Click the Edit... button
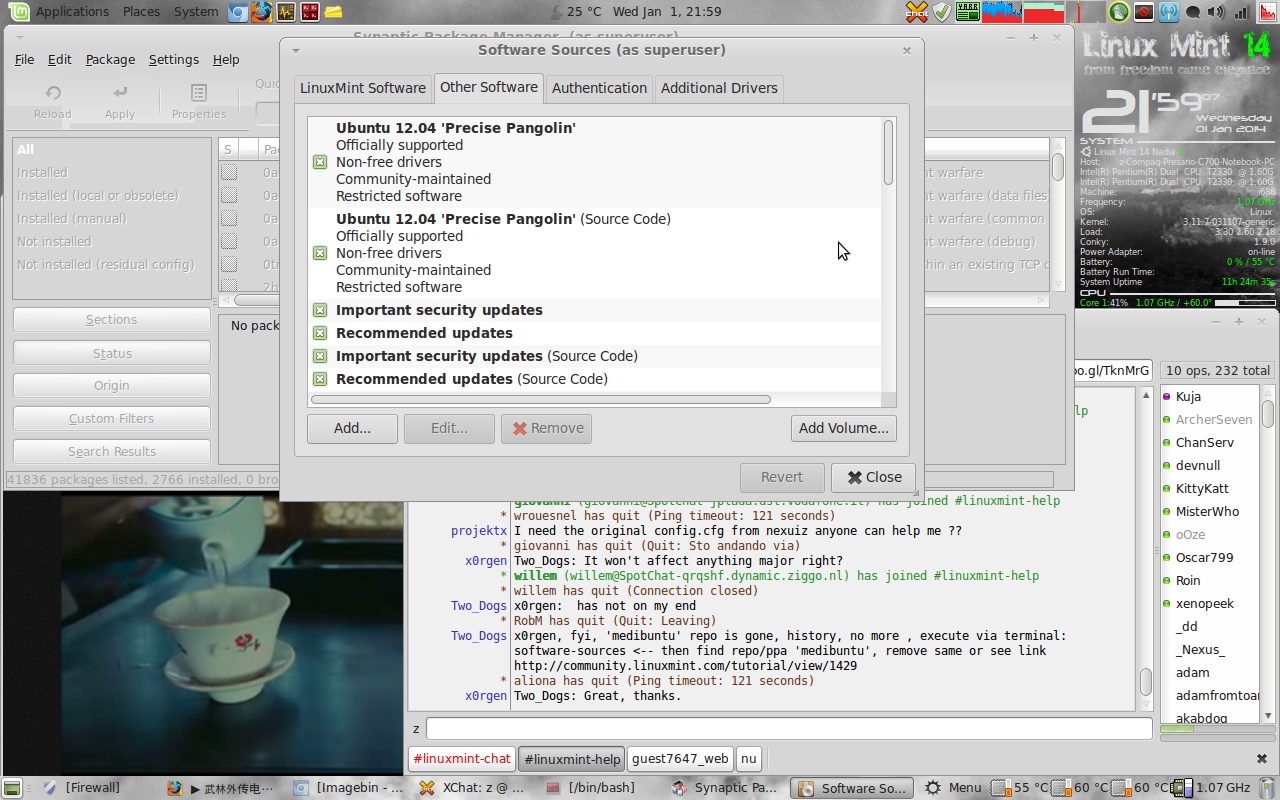 [x=449, y=428]
